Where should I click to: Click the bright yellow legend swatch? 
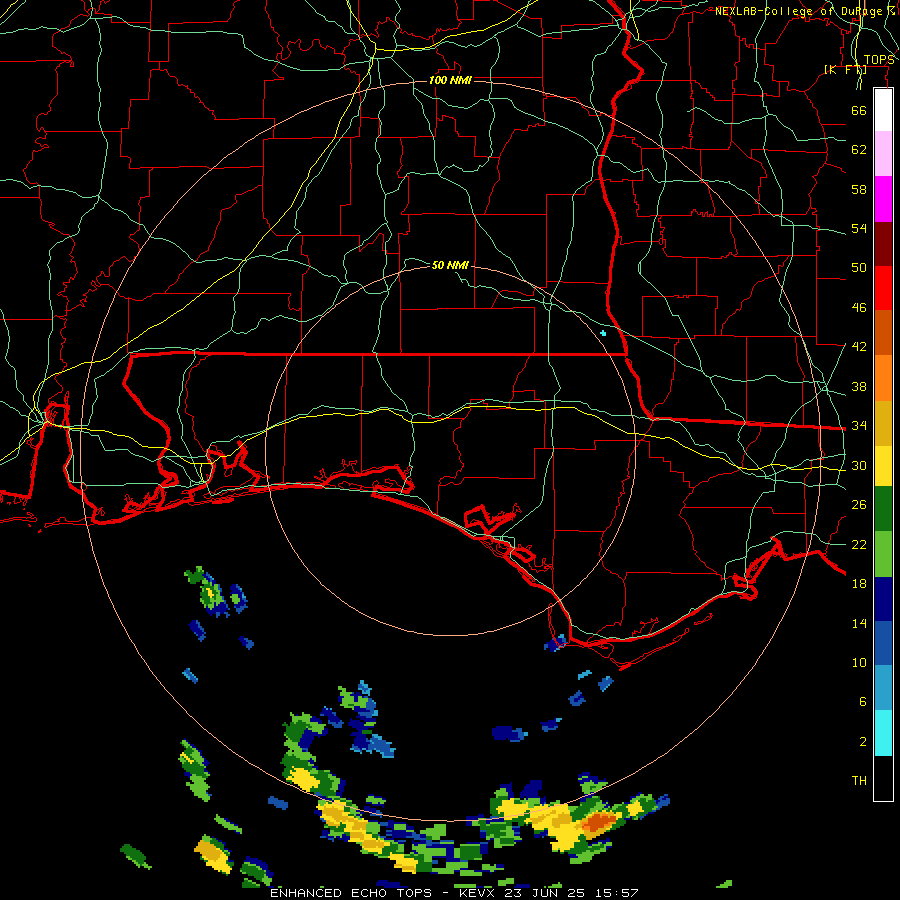(883, 466)
